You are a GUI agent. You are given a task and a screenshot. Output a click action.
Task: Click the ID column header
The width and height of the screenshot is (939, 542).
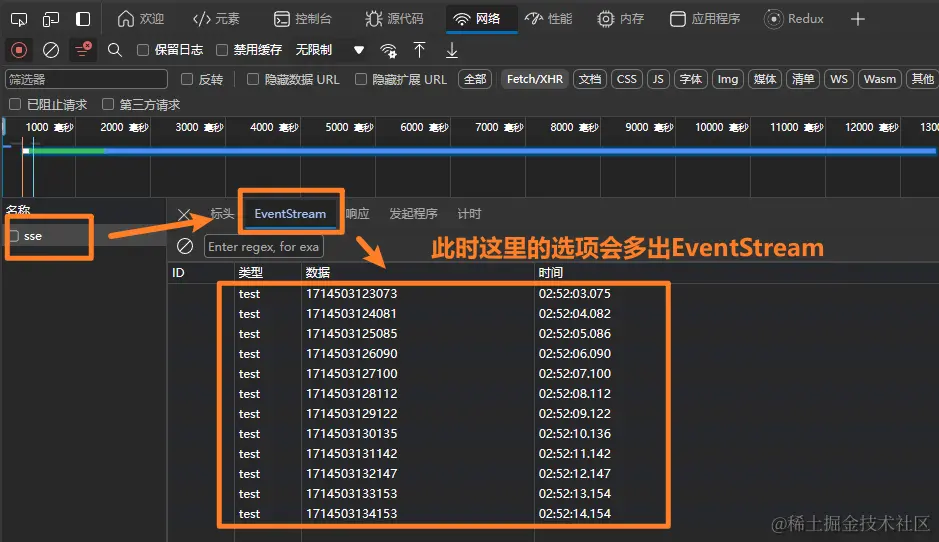tap(201, 272)
